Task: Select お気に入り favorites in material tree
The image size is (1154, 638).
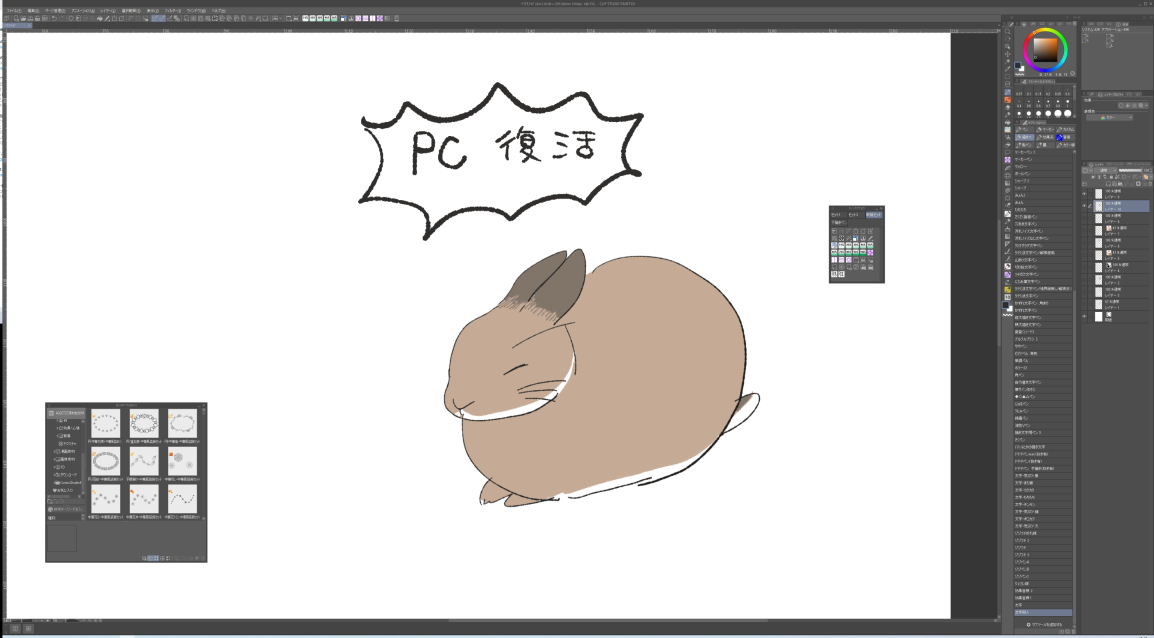Action: click(x=64, y=490)
